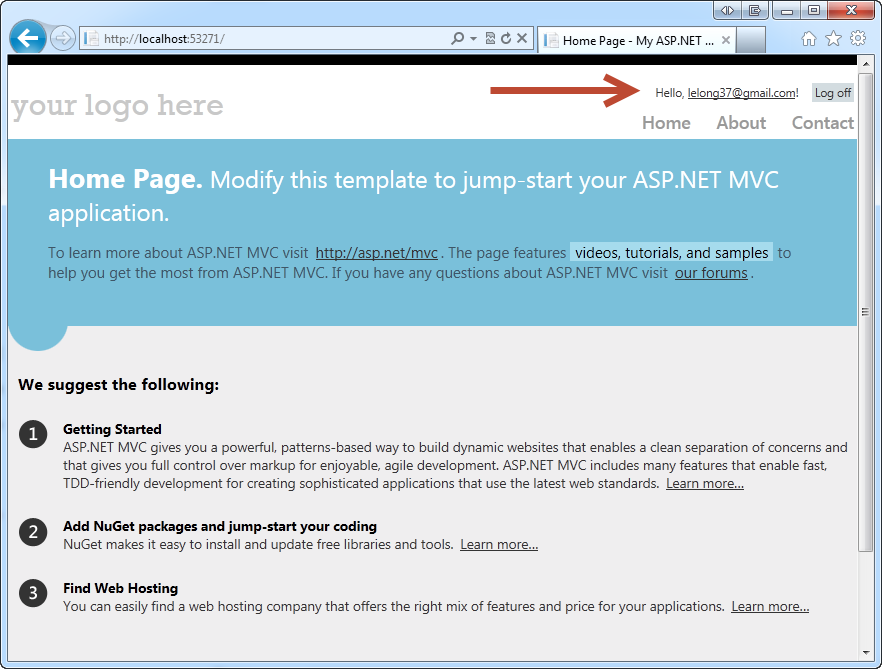Expand the address bar search dropdown arrow
Viewport: 882px width, 669px height.
[x=473, y=38]
